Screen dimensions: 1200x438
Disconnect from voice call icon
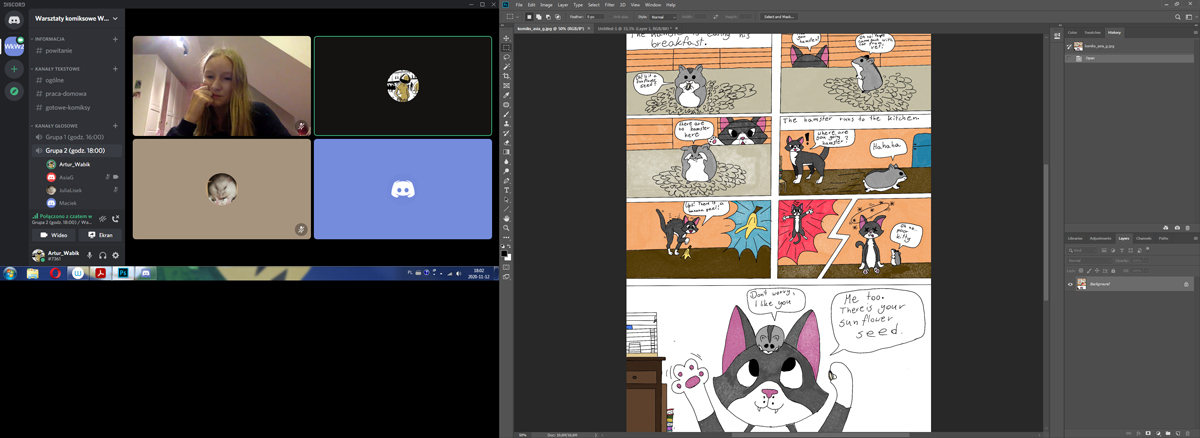116,219
